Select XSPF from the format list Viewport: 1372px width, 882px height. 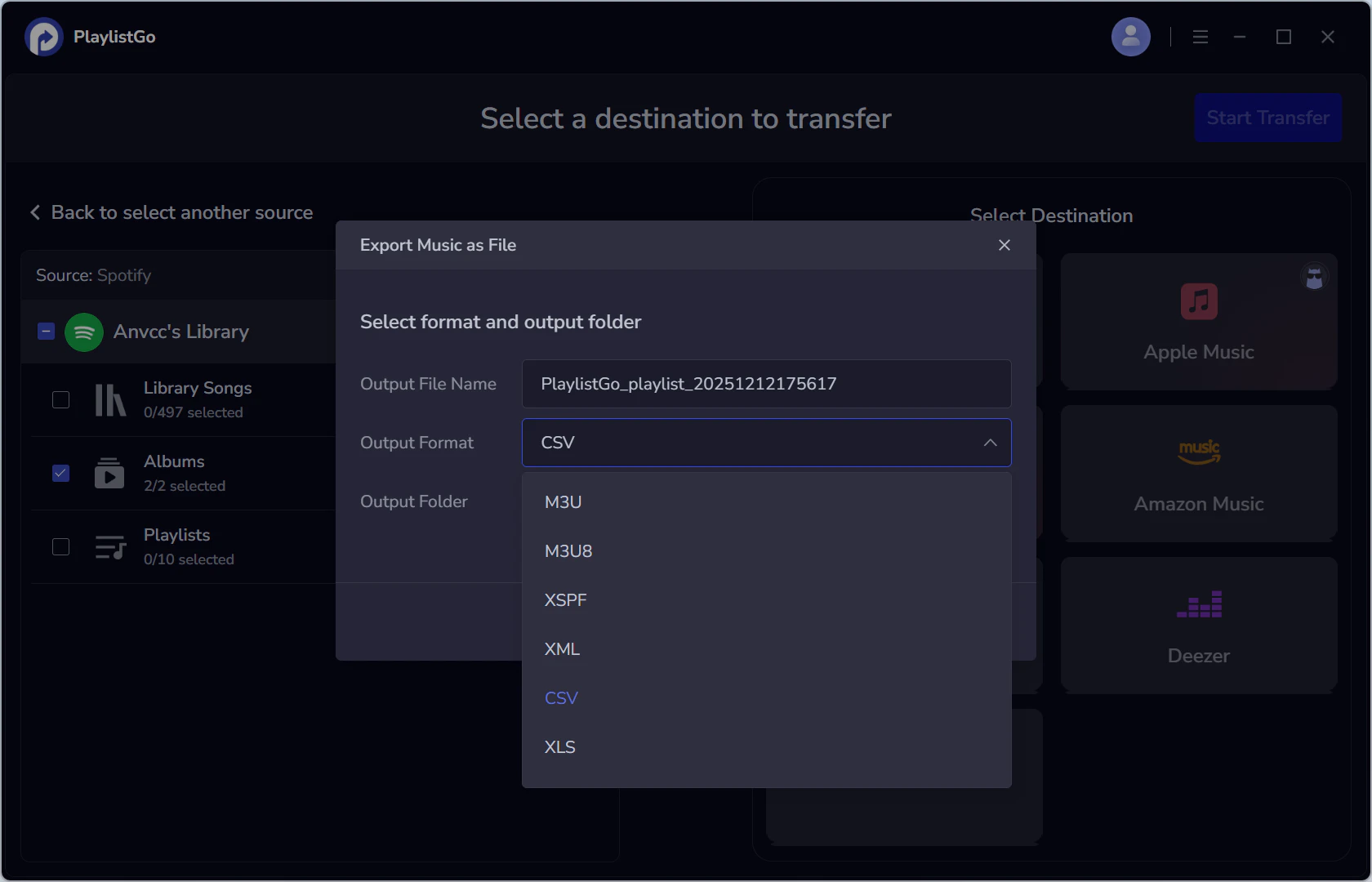tap(565, 599)
